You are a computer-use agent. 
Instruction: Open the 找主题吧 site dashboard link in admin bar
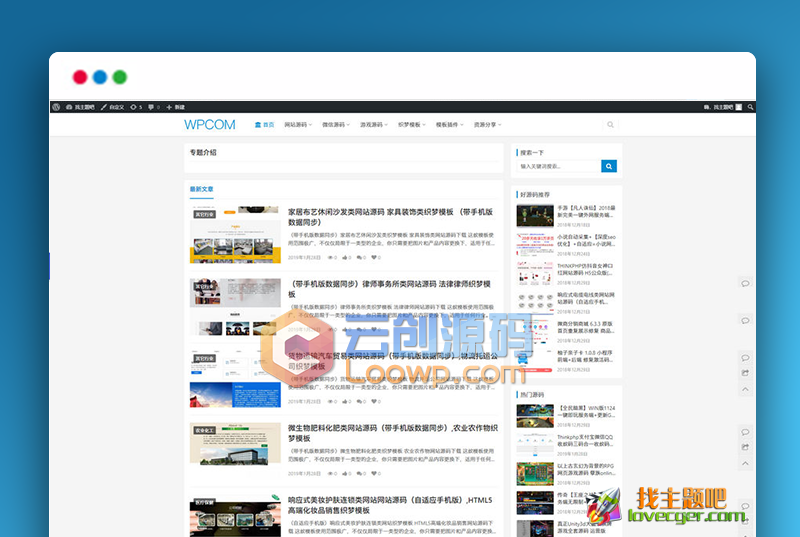pos(81,107)
